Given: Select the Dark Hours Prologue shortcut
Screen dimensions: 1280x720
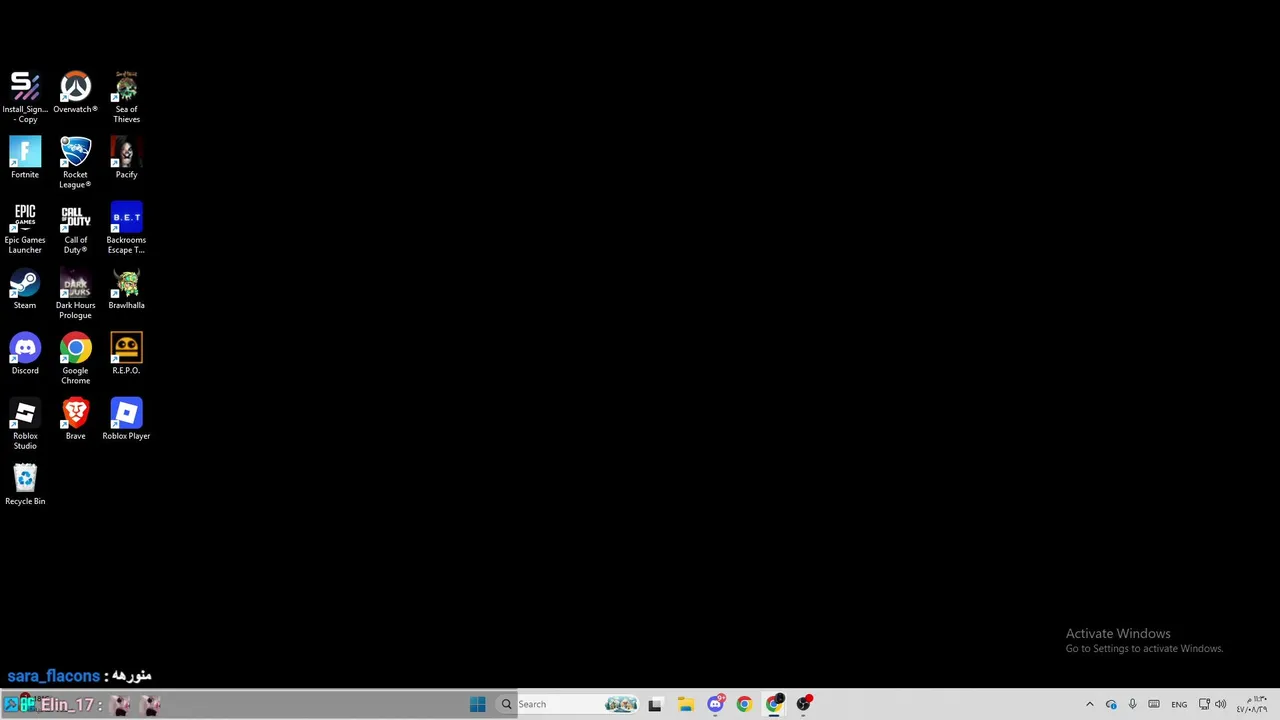Looking at the screenshot, I should (x=75, y=294).
